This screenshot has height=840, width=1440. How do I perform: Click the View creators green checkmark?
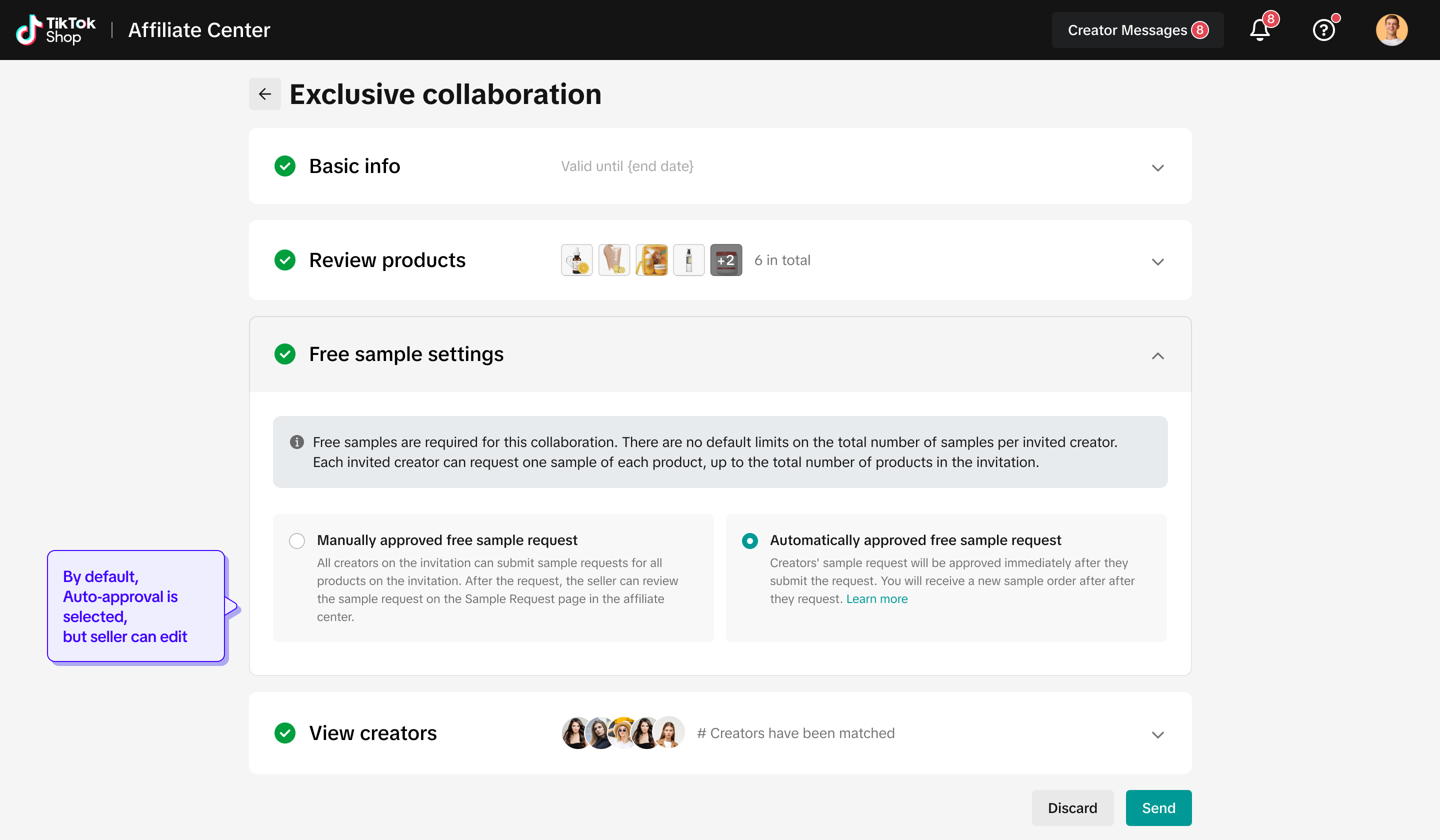click(284, 733)
